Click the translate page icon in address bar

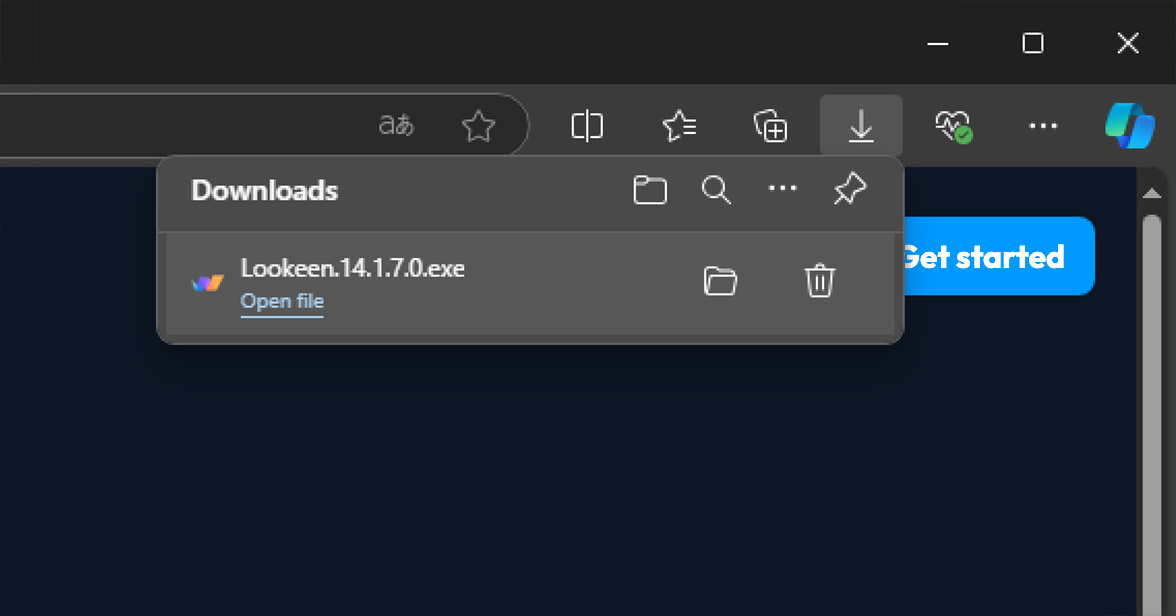pyautogui.click(x=396, y=125)
